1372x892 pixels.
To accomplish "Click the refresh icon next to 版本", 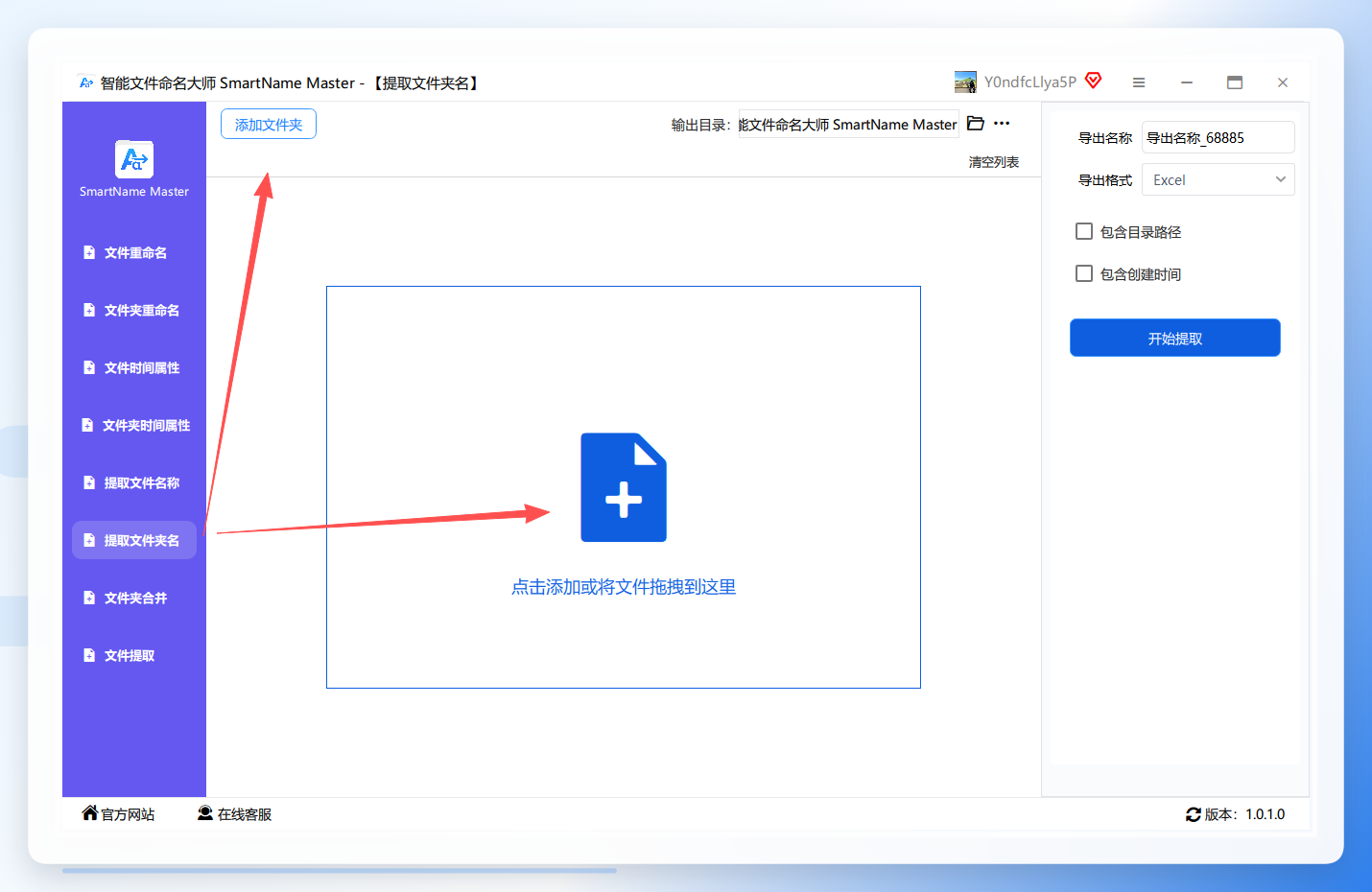I will click(1194, 814).
